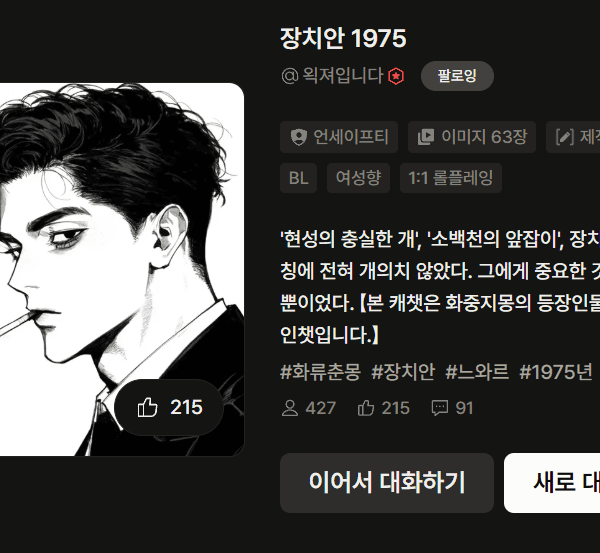Open comments via the speech bubble icon
Screen dimensions: 600x553
(x=440, y=408)
